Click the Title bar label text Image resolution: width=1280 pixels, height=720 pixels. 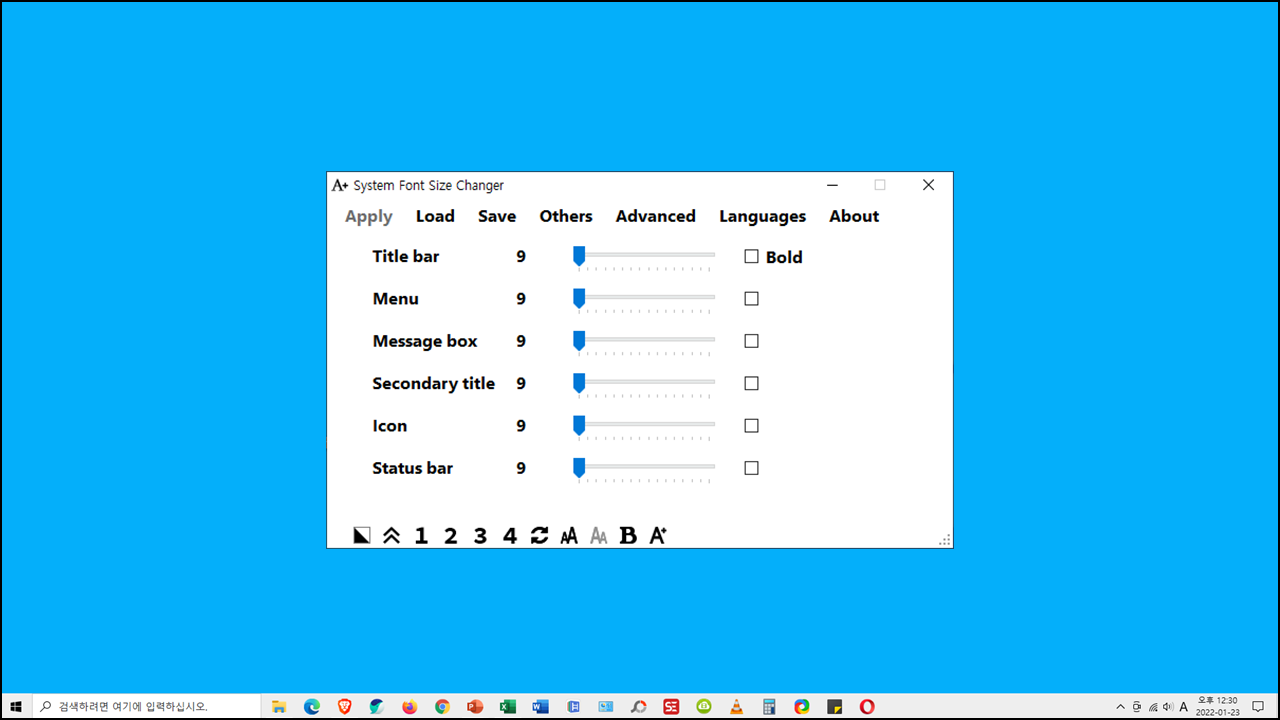(x=406, y=256)
